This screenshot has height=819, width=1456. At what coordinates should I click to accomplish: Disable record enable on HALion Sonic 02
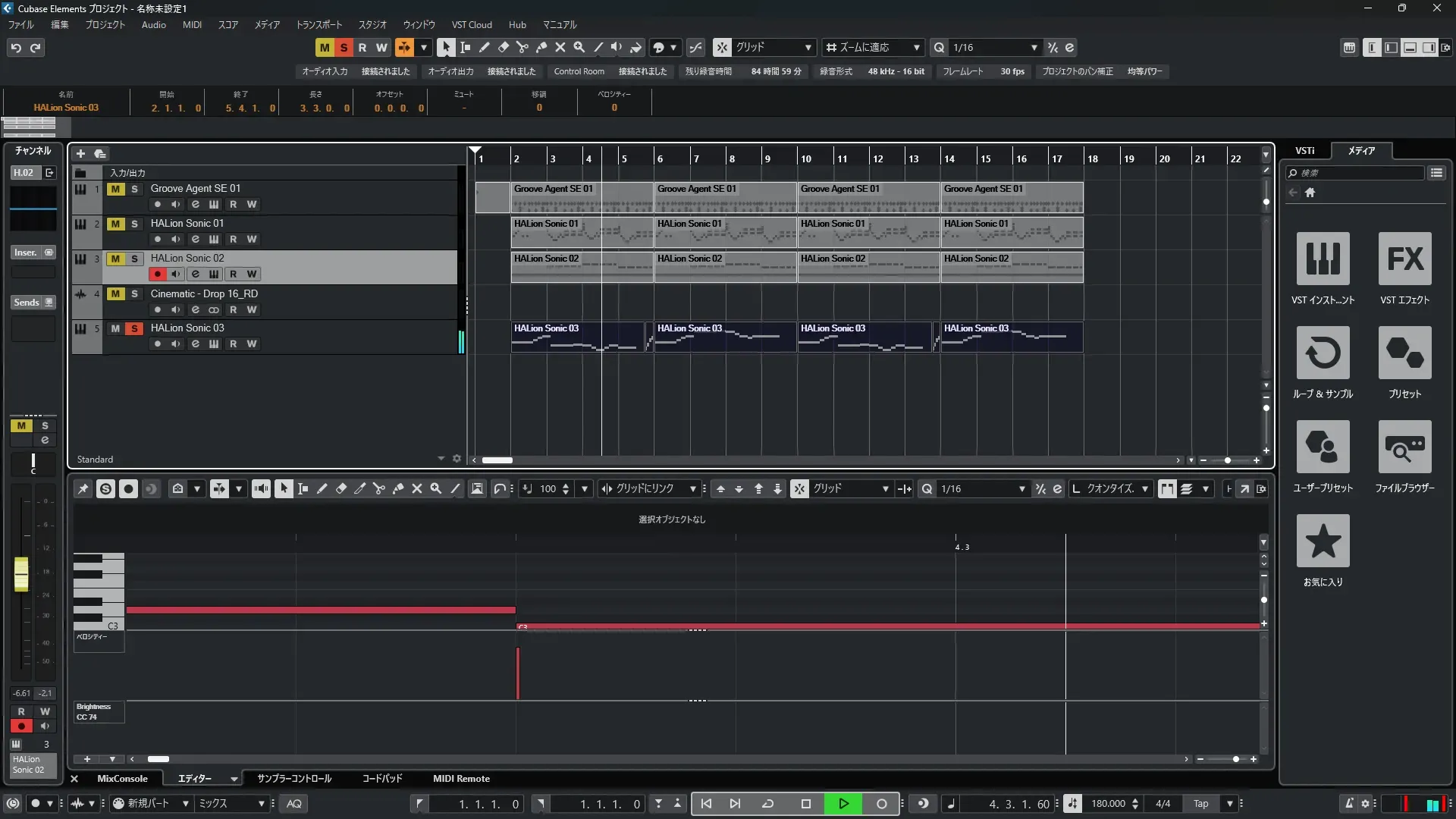point(158,274)
